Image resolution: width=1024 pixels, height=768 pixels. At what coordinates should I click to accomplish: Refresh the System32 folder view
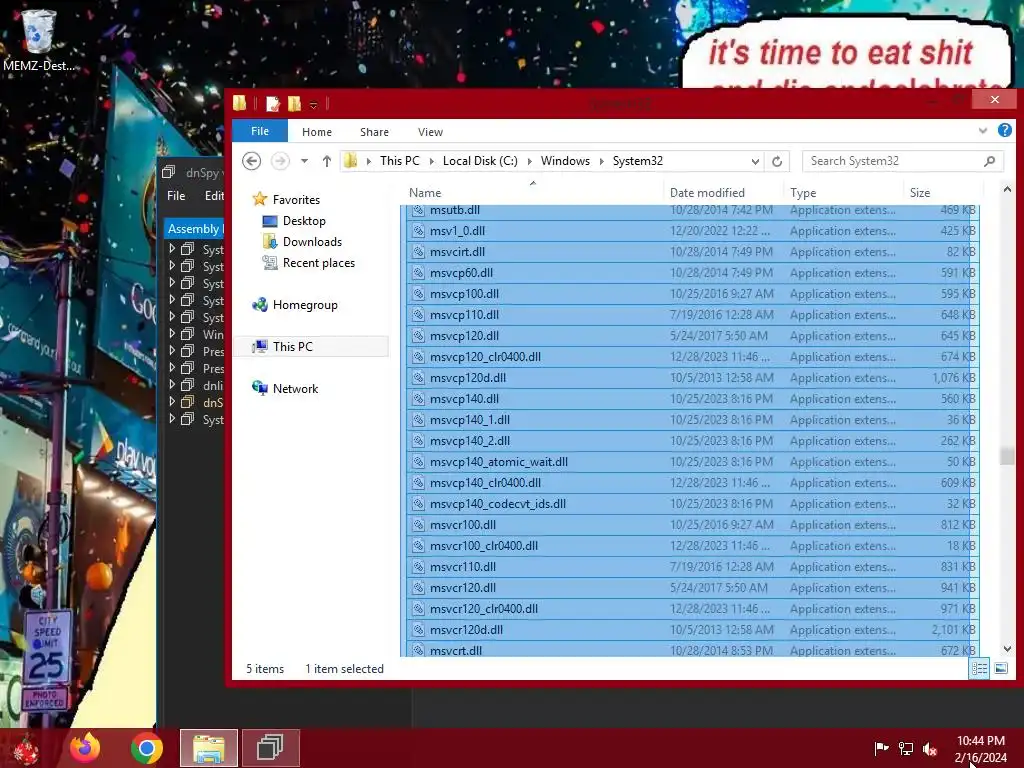[x=776, y=161]
